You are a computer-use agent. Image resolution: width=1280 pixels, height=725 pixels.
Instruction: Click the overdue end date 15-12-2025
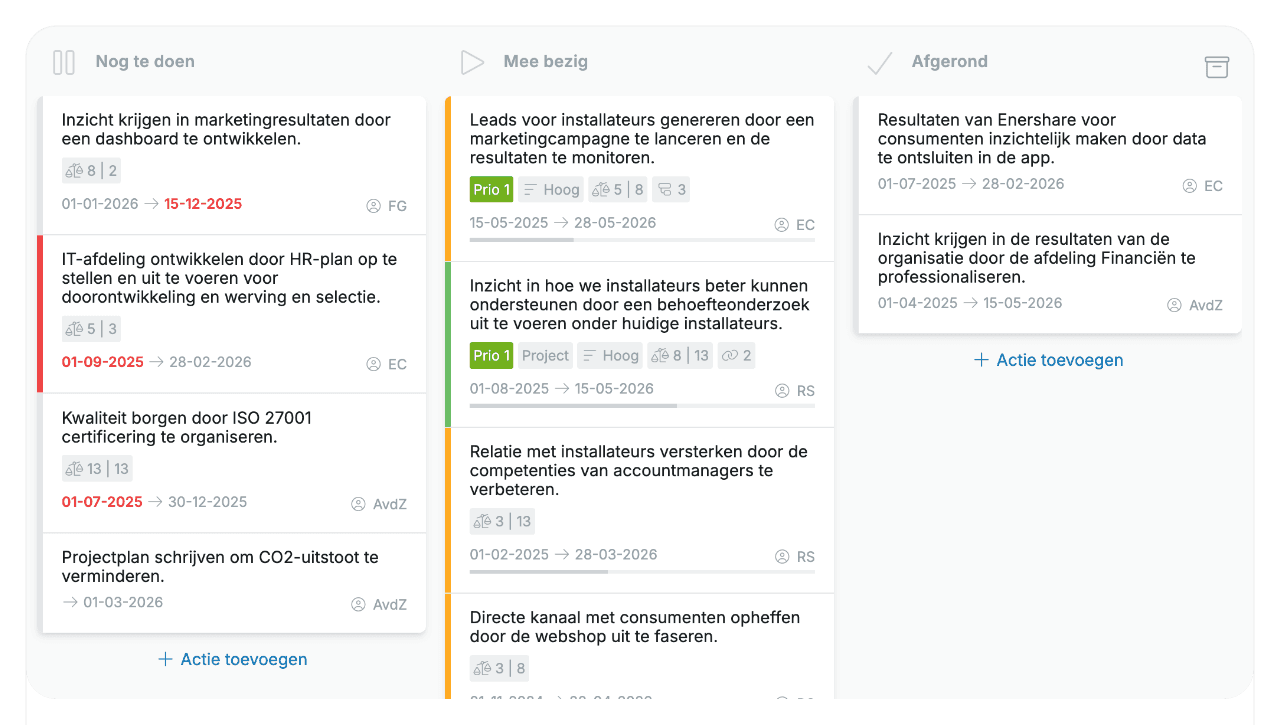tap(203, 204)
